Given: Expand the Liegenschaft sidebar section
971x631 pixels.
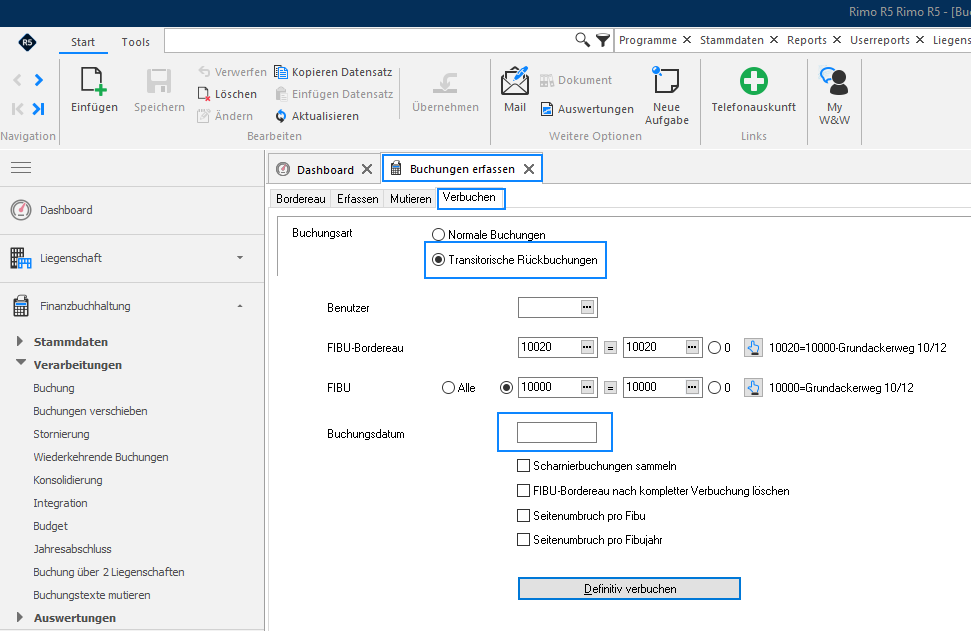Looking at the screenshot, I should [240, 258].
